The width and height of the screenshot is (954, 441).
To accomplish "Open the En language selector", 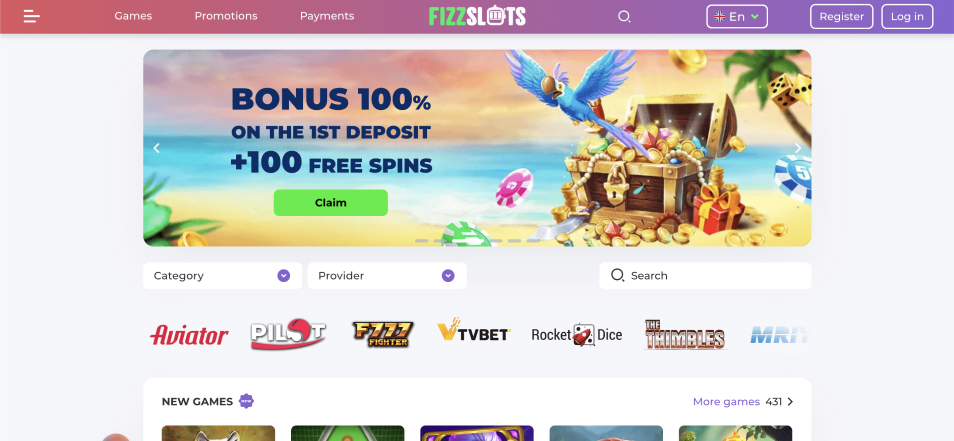I will point(737,16).
